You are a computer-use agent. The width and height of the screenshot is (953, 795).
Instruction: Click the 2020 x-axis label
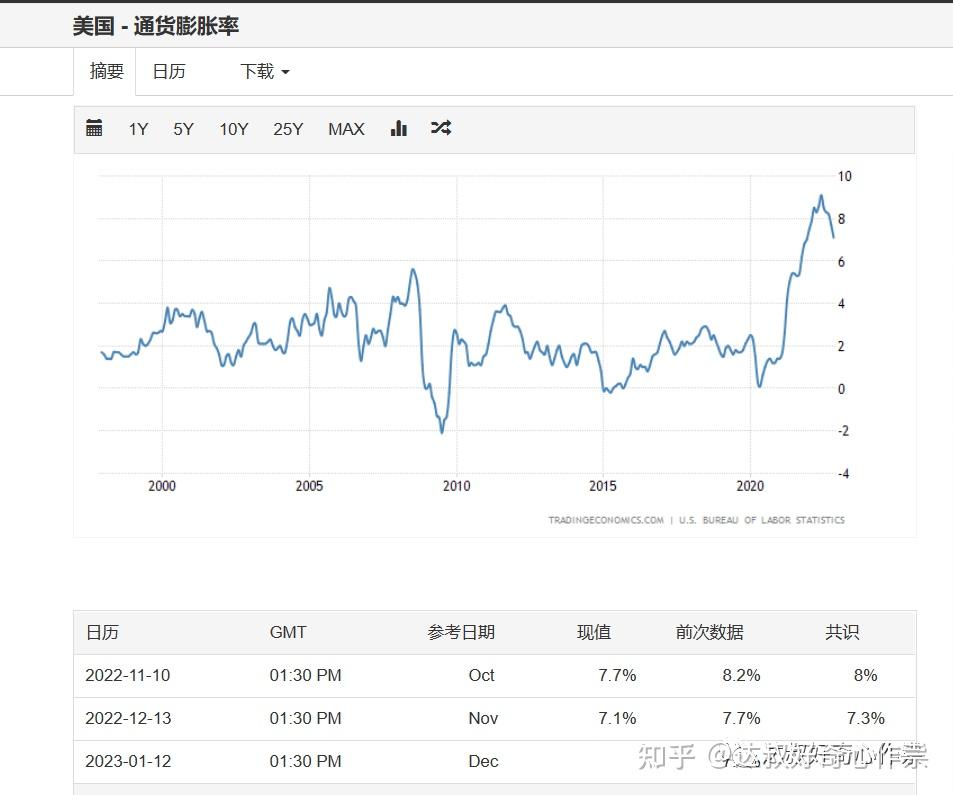tap(750, 486)
